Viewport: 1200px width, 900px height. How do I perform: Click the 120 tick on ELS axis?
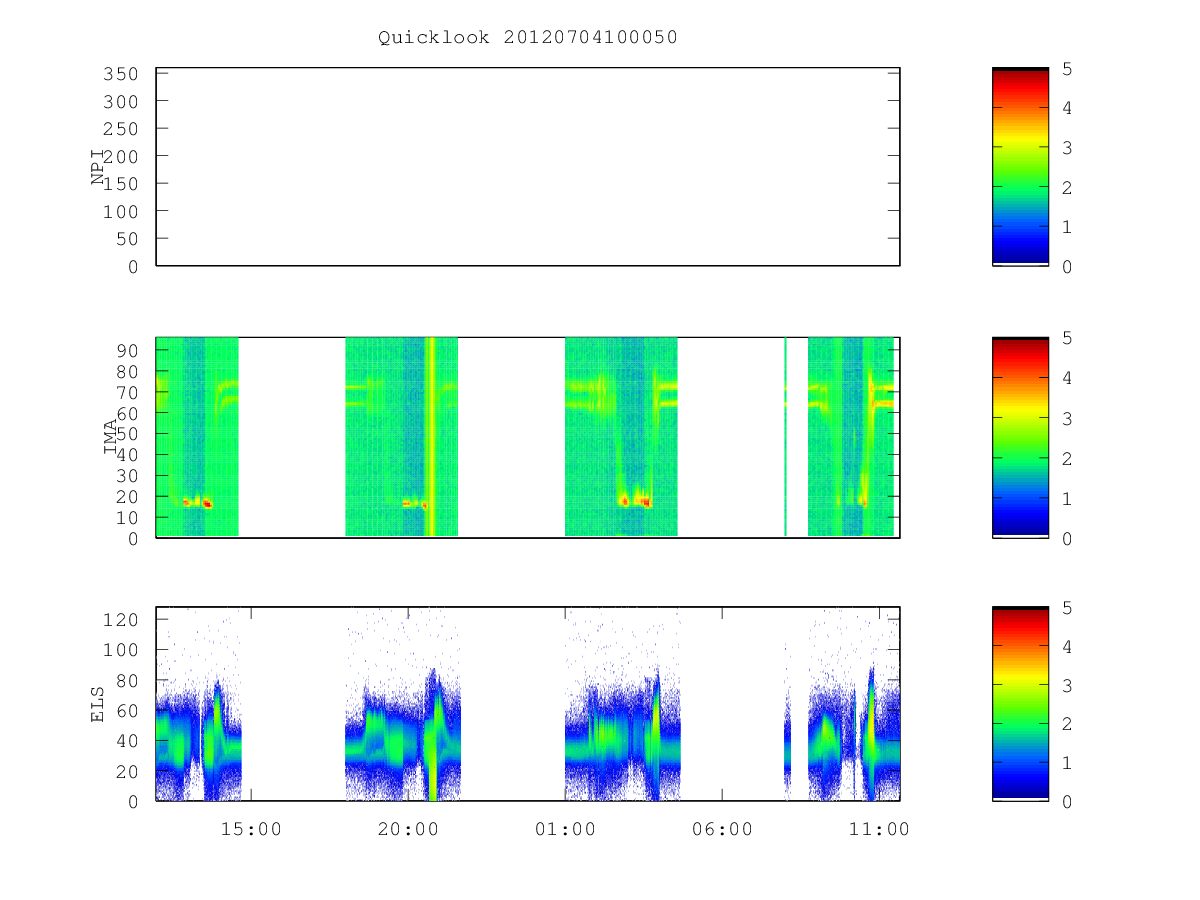pyautogui.click(x=120, y=619)
